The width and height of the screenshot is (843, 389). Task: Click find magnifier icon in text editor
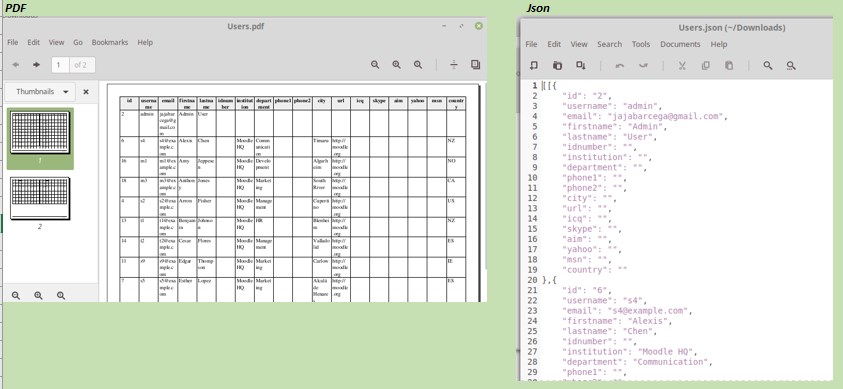pos(768,66)
